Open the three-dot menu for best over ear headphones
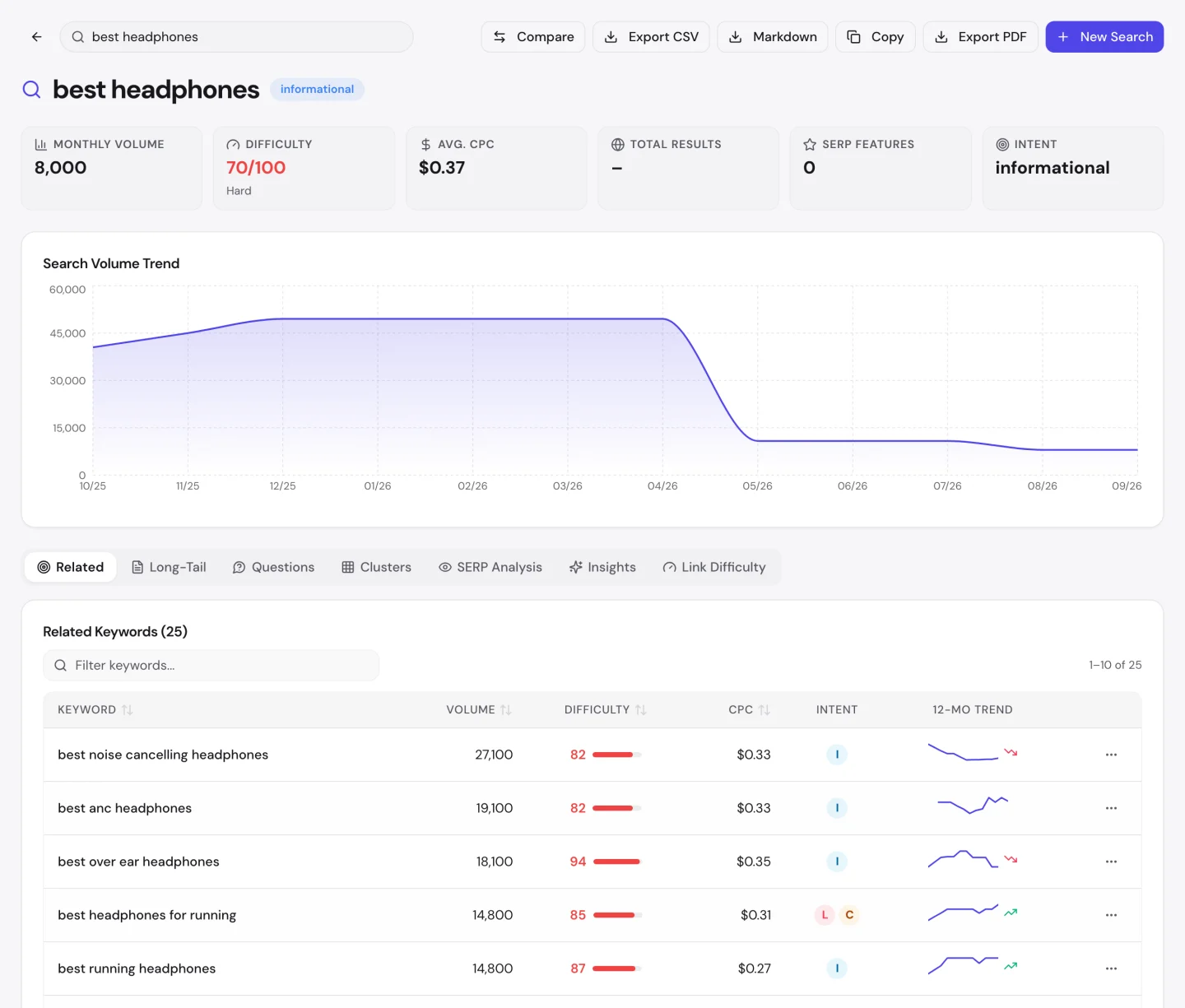1185x1008 pixels. pyautogui.click(x=1111, y=862)
